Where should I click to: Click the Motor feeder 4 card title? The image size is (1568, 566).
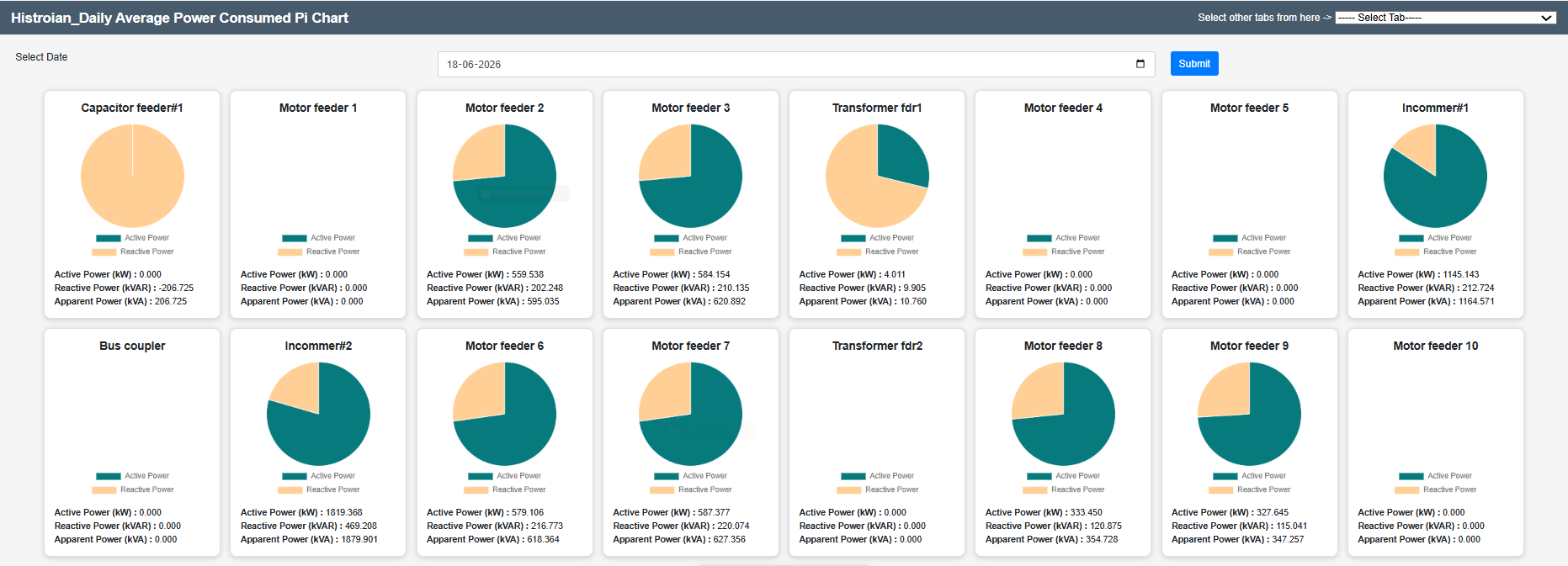pos(1063,108)
